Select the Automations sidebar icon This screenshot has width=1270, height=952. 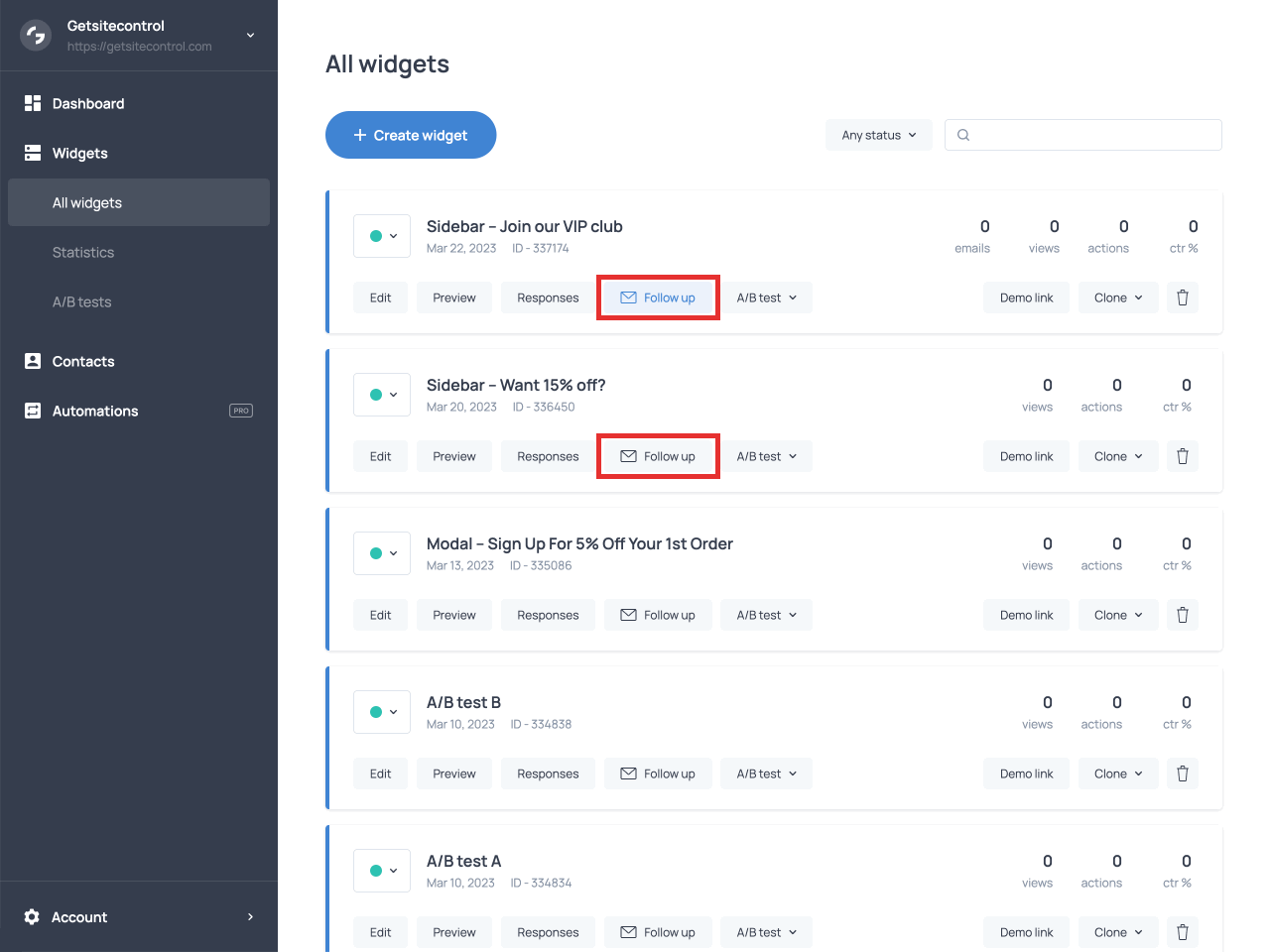tap(32, 411)
